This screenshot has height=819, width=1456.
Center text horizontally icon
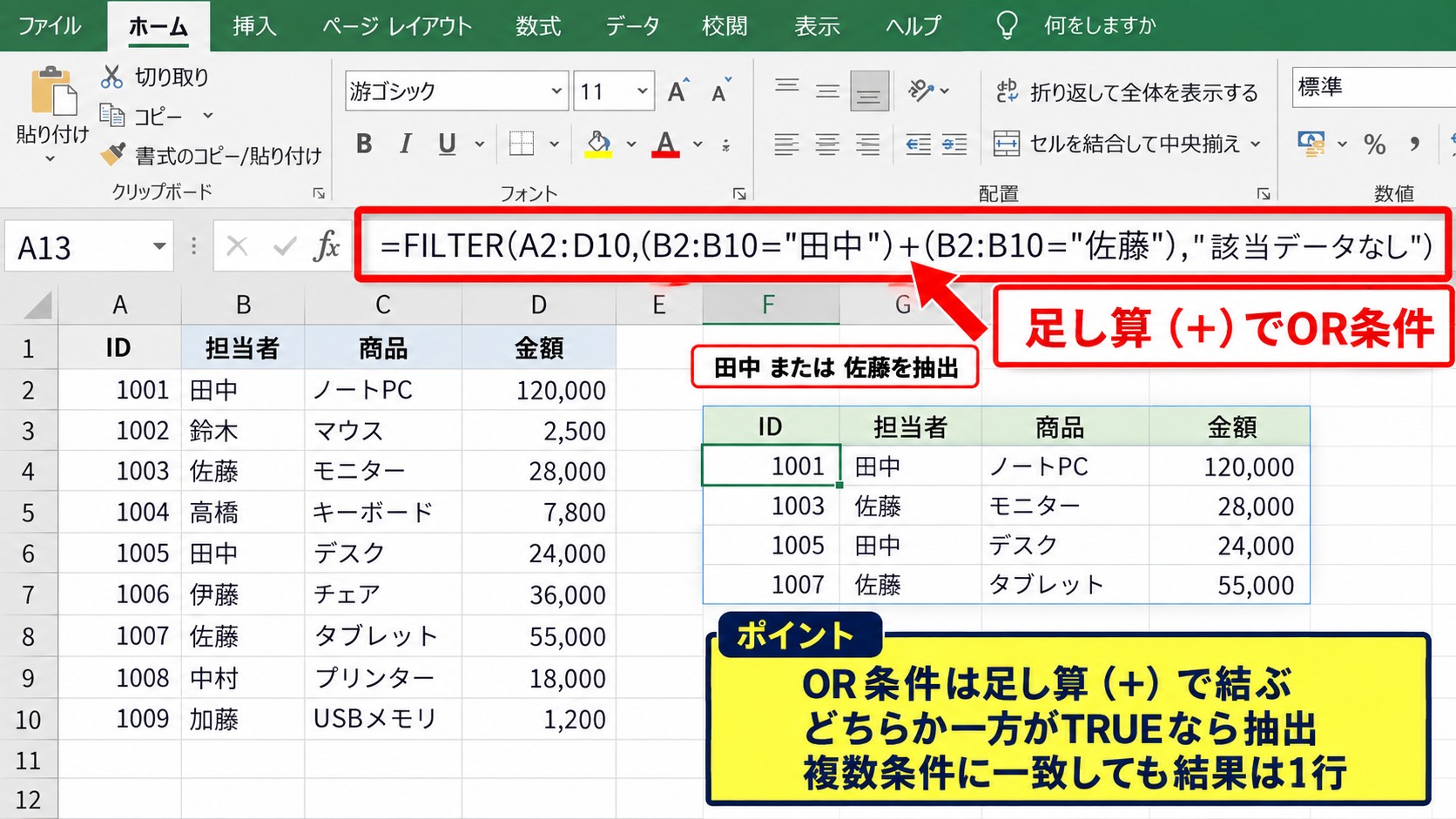[x=827, y=144]
